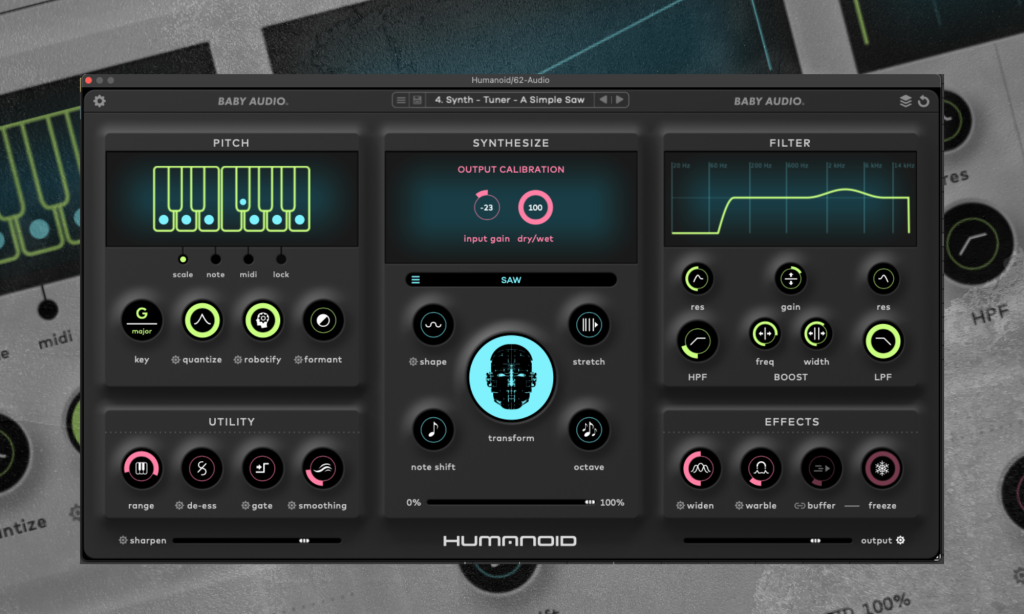Viewport: 1024px width, 614px height.
Task: Enable the note pitch mode
Action: (215, 258)
